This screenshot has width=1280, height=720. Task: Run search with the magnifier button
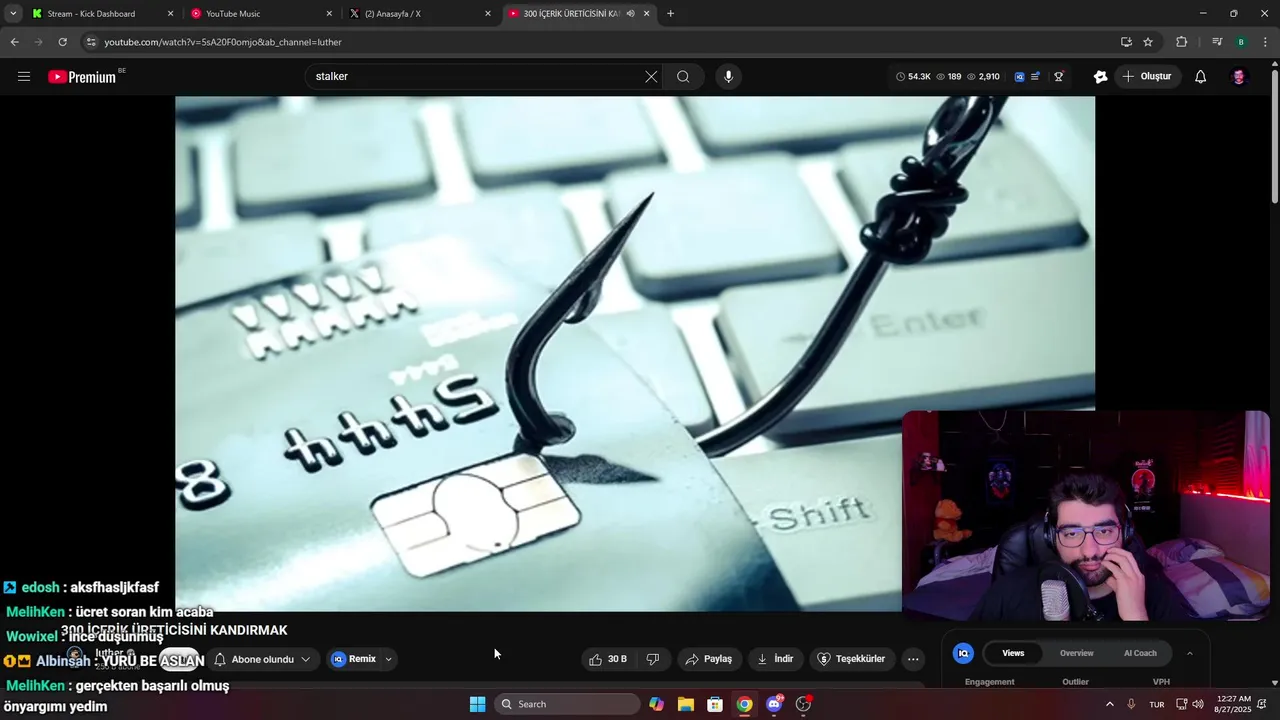tap(683, 76)
